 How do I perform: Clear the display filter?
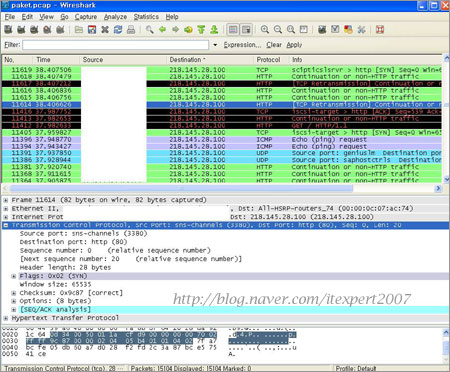(274, 45)
